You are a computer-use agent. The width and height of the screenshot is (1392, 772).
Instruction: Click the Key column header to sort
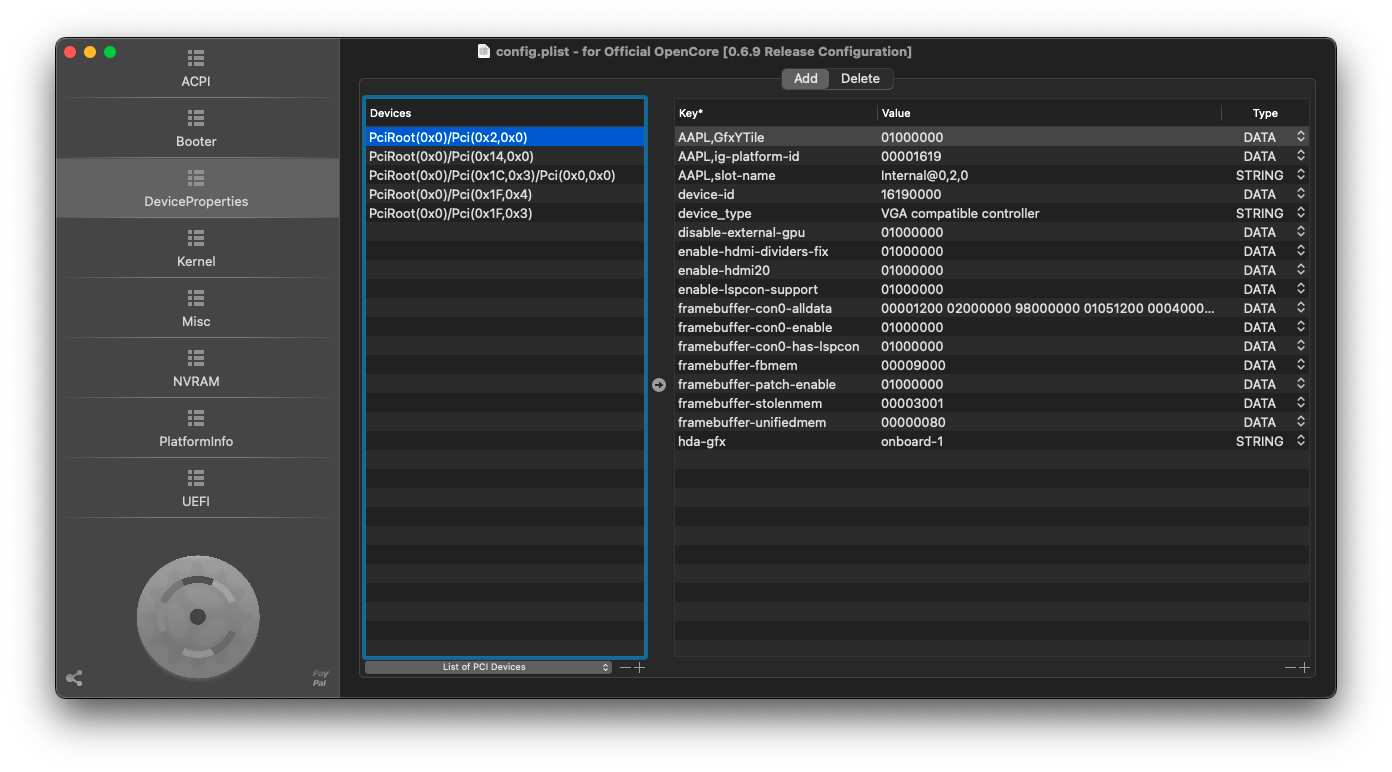pos(775,113)
